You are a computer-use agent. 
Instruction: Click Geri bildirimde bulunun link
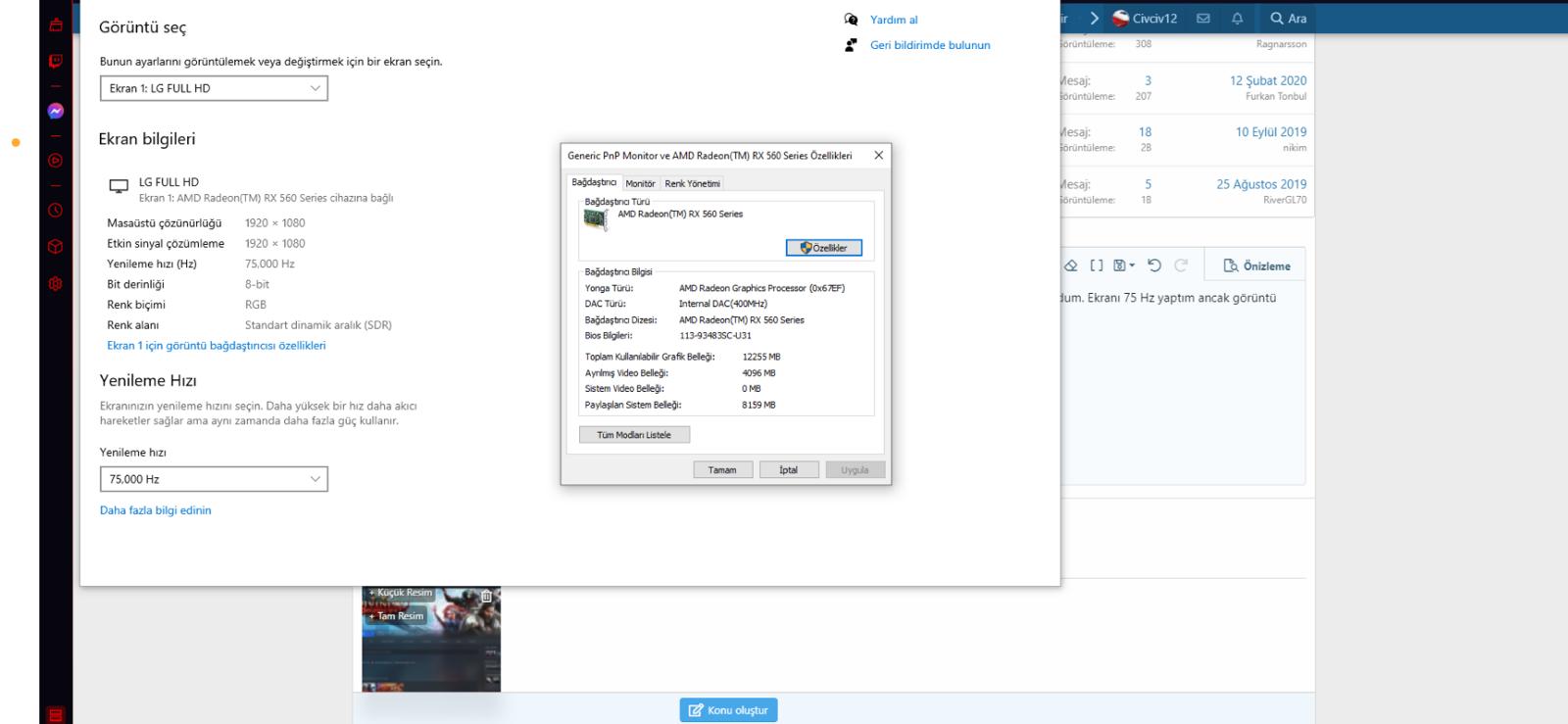(930, 45)
